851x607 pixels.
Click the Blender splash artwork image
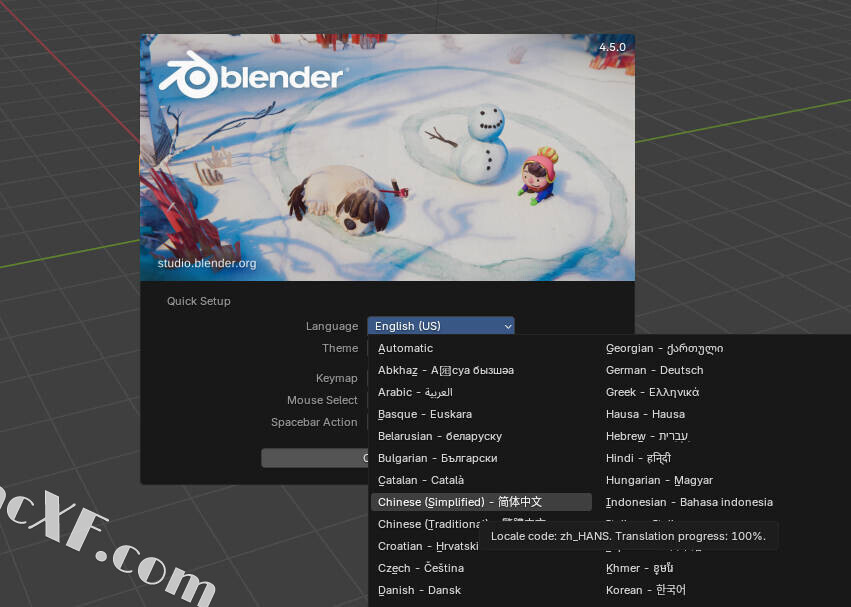(x=388, y=157)
